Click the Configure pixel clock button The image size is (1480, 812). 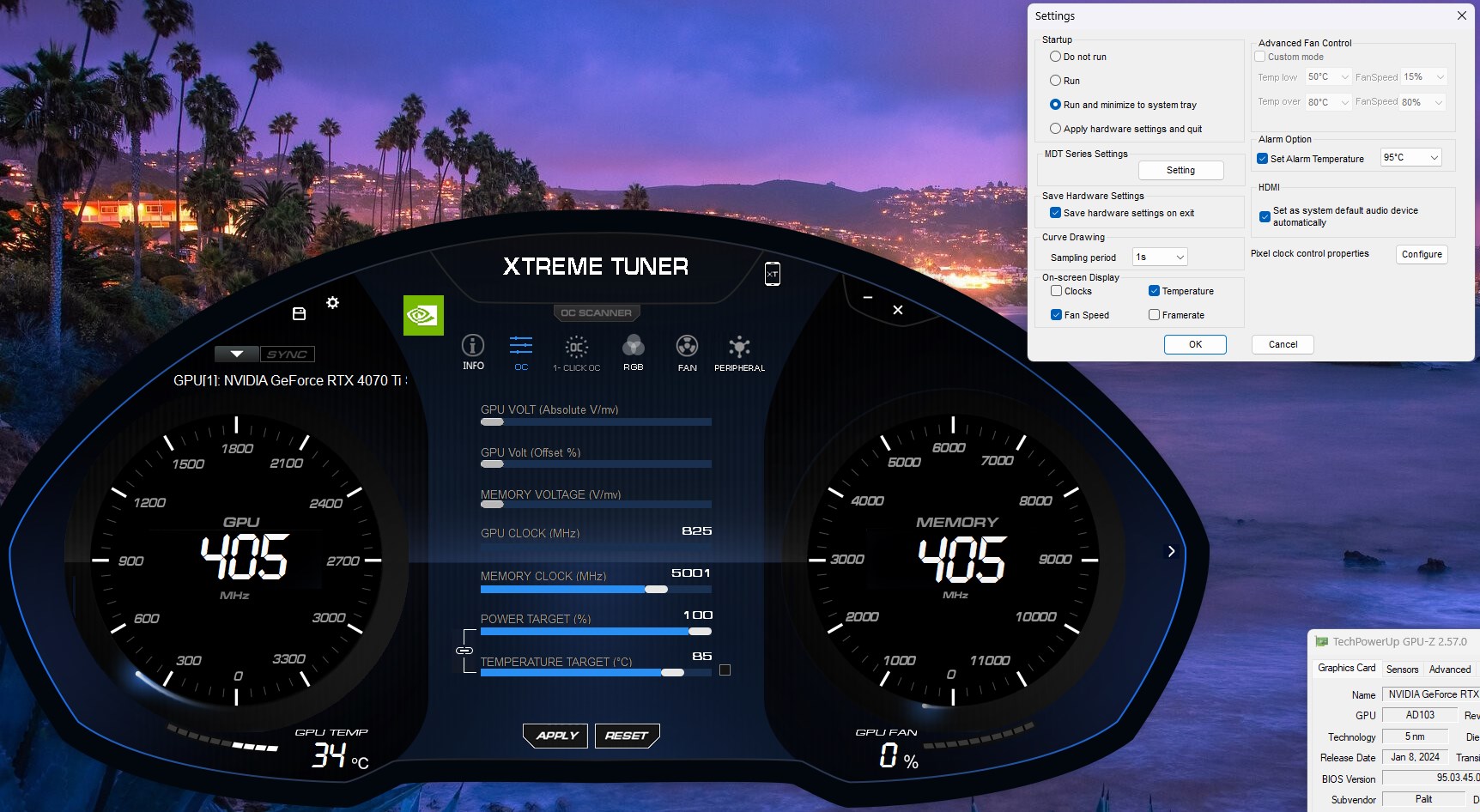[x=1422, y=254]
